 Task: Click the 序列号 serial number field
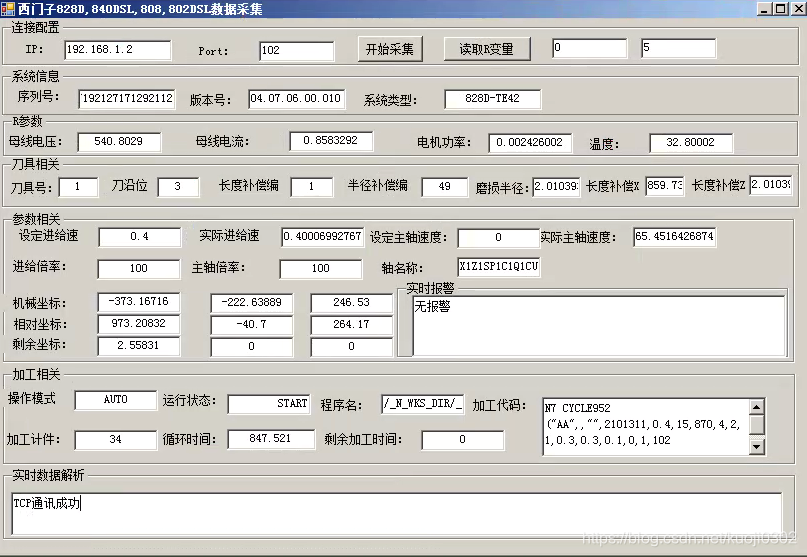point(127,99)
